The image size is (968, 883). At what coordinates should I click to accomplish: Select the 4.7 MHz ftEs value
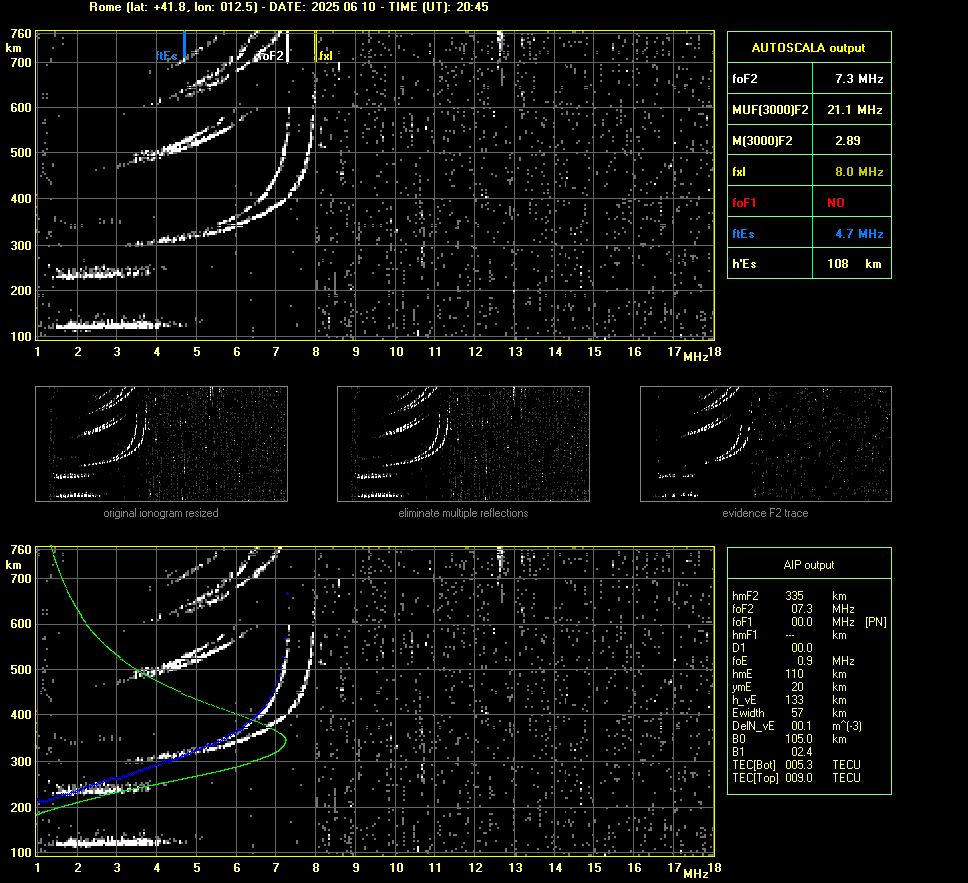pyautogui.click(x=859, y=233)
